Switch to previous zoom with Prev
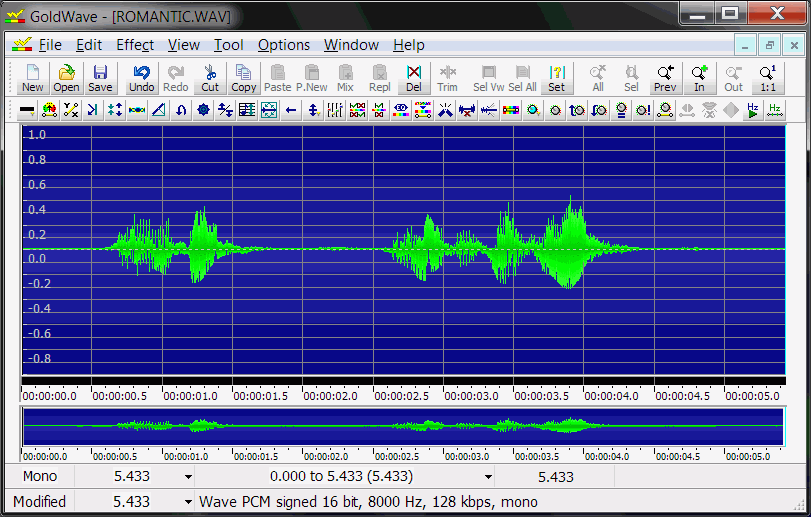This screenshot has height=517, width=811. [665, 78]
